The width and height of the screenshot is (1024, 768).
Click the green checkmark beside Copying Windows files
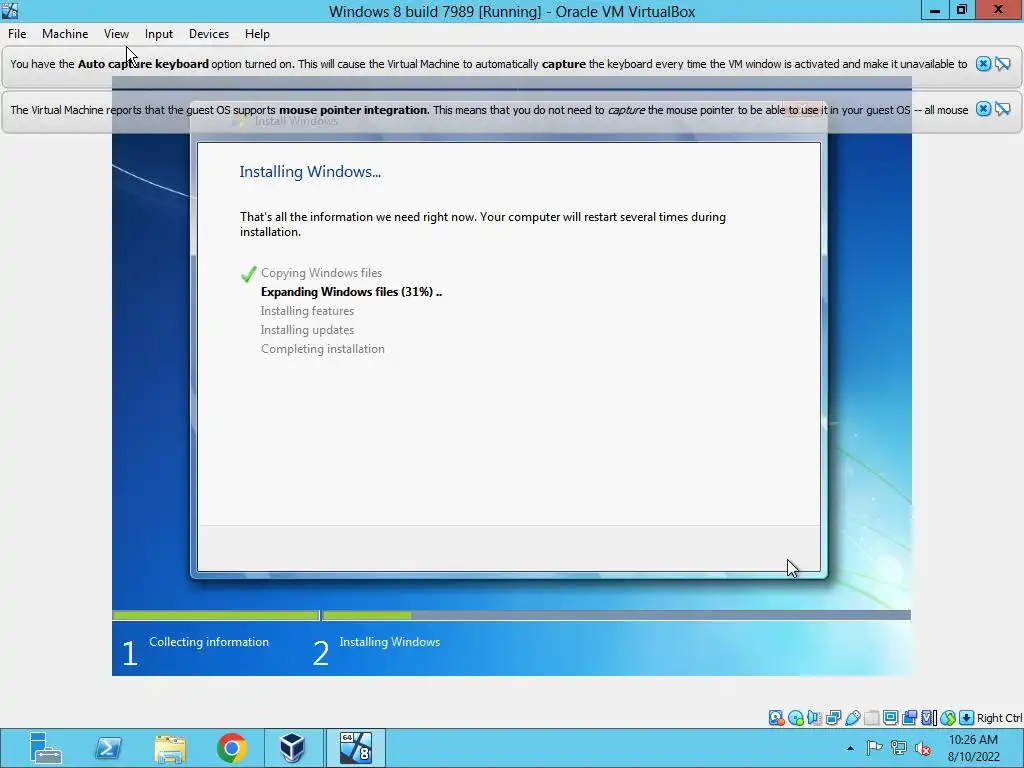248,274
